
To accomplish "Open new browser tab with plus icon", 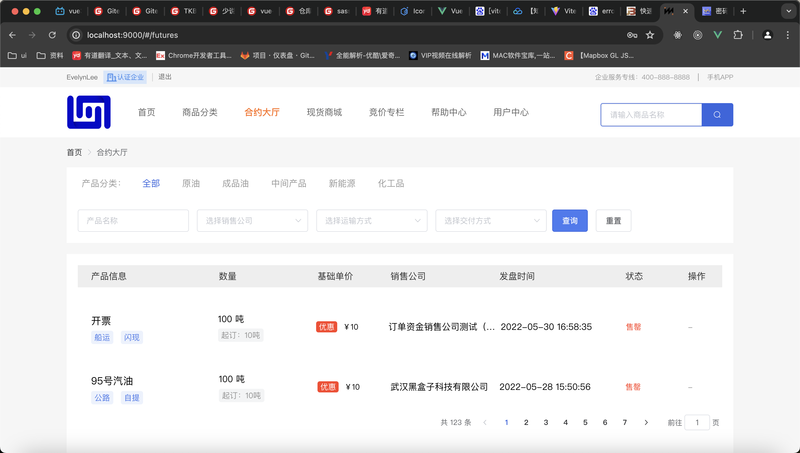I will (x=743, y=11).
